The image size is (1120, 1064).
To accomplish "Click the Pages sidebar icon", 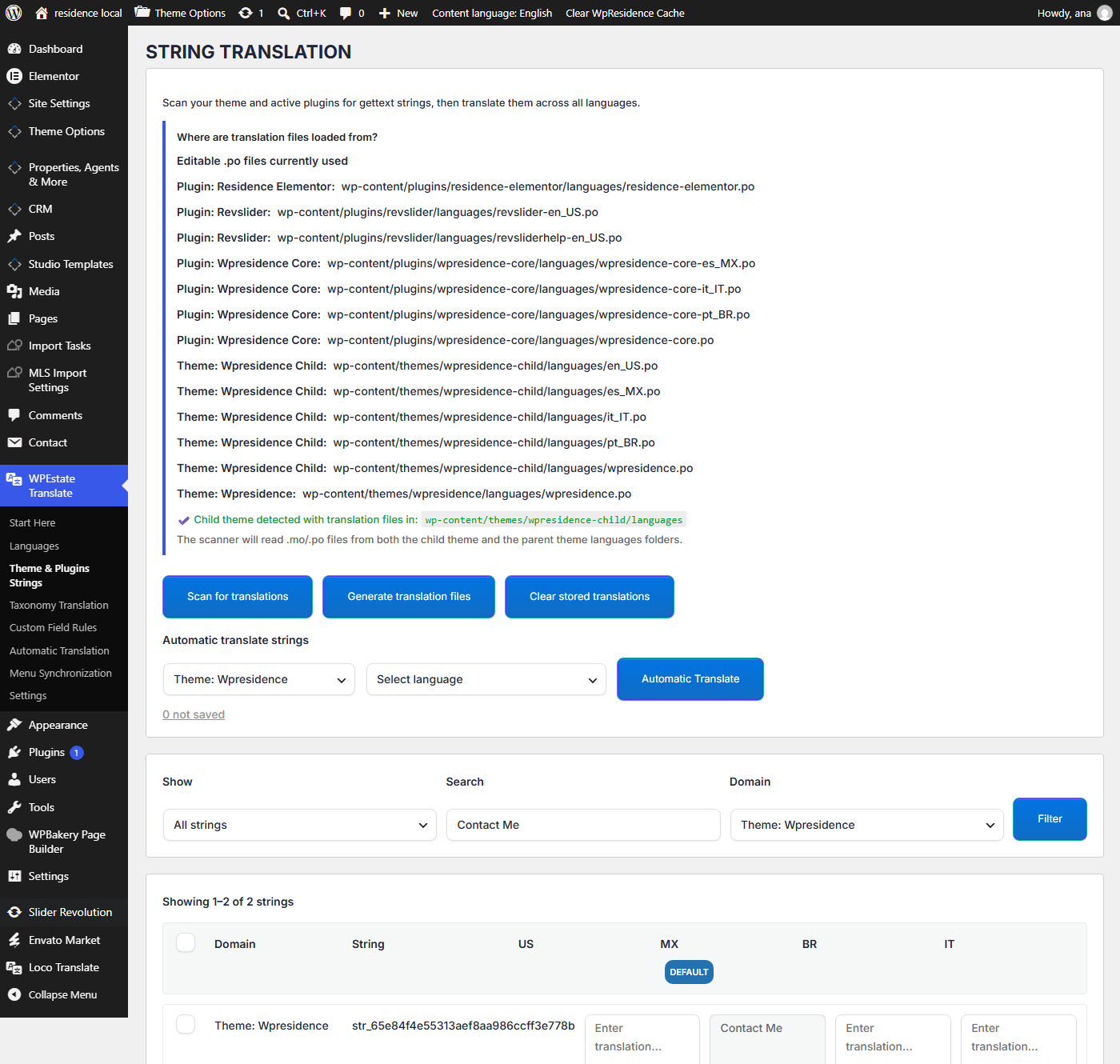I will [14, 318].
